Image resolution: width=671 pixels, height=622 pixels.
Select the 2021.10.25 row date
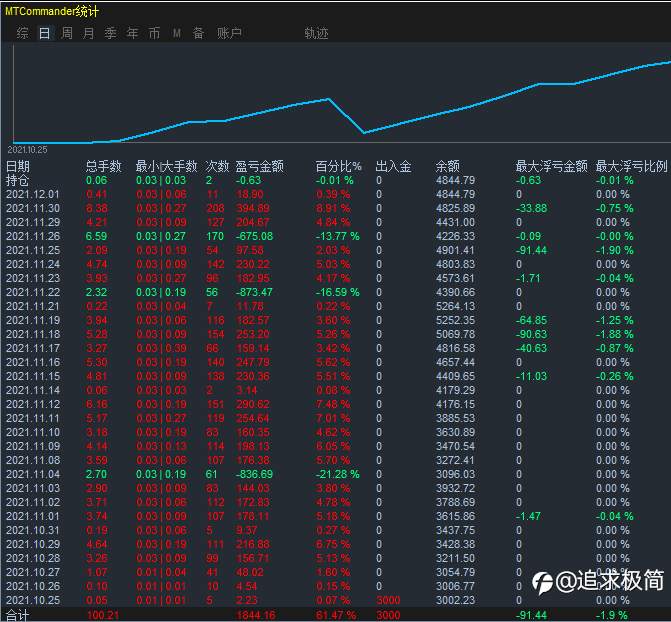pos(33,601)
